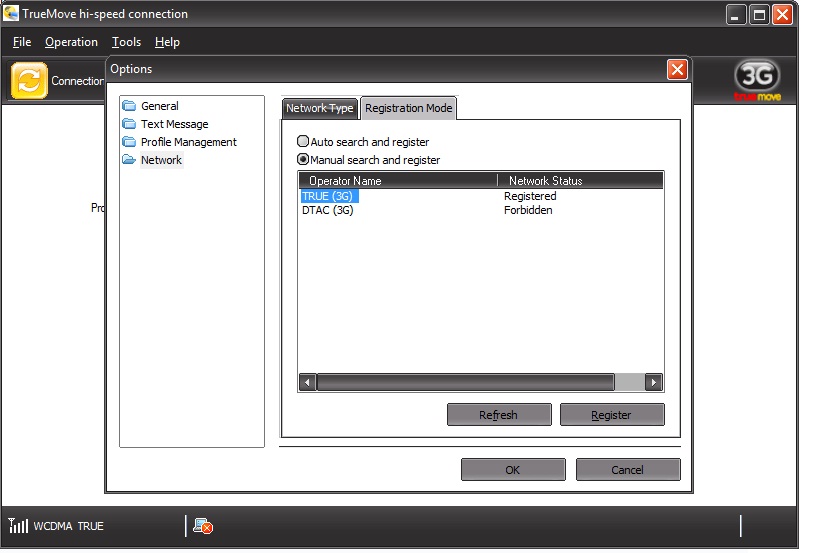The image size is (819, 553).
Task: Minimize the TrueMove main window
Action: tap(735, 15)
